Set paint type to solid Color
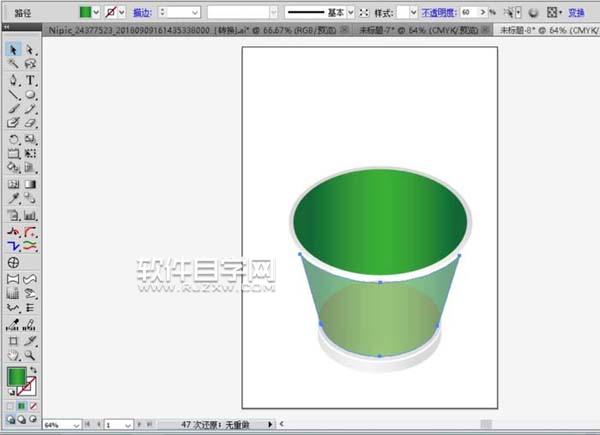Screen dimensions: 600x435 [x=11, y=406]
